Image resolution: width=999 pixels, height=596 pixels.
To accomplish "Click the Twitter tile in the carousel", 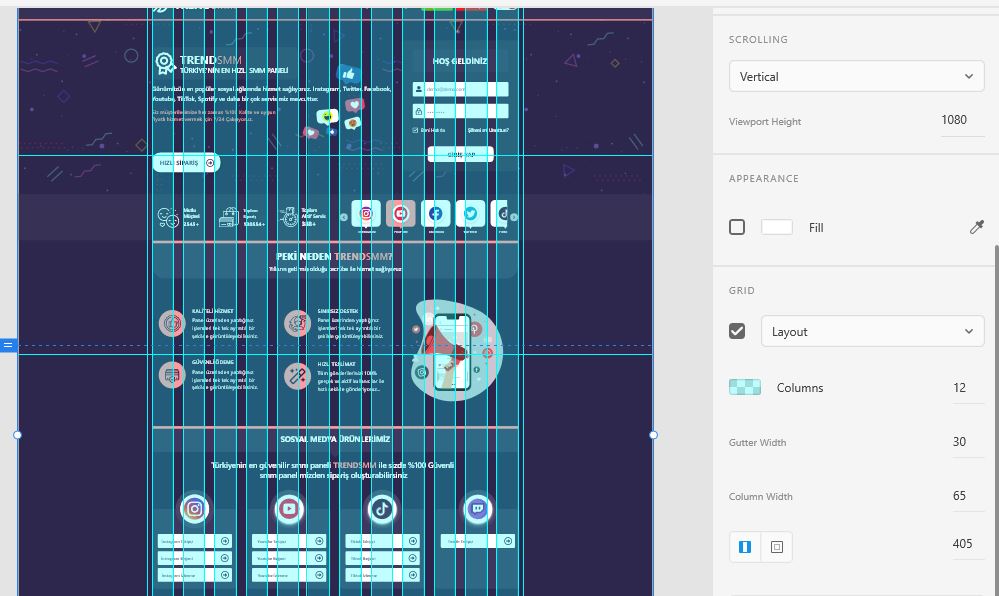I will 470,214.
